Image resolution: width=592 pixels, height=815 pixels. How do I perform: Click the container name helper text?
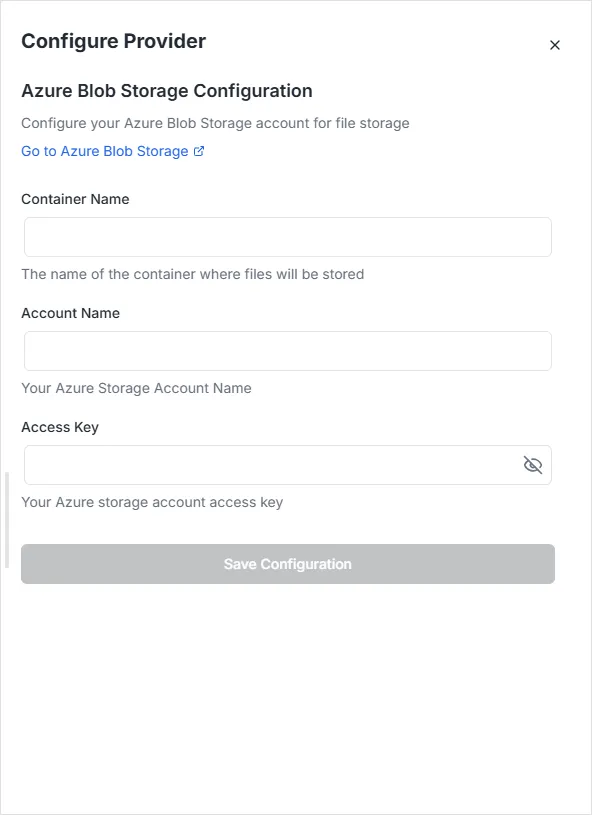[192, 274]
